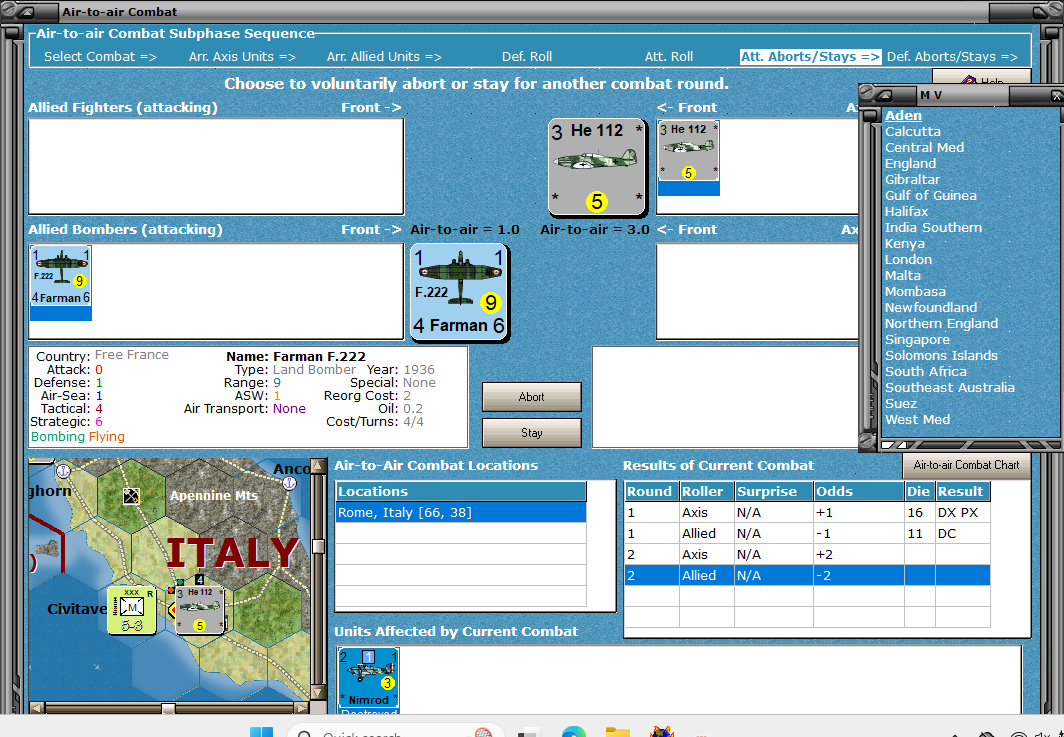Click the Round column header
The height and width of the screenshot is (737, 1064).
click(651, 491)
